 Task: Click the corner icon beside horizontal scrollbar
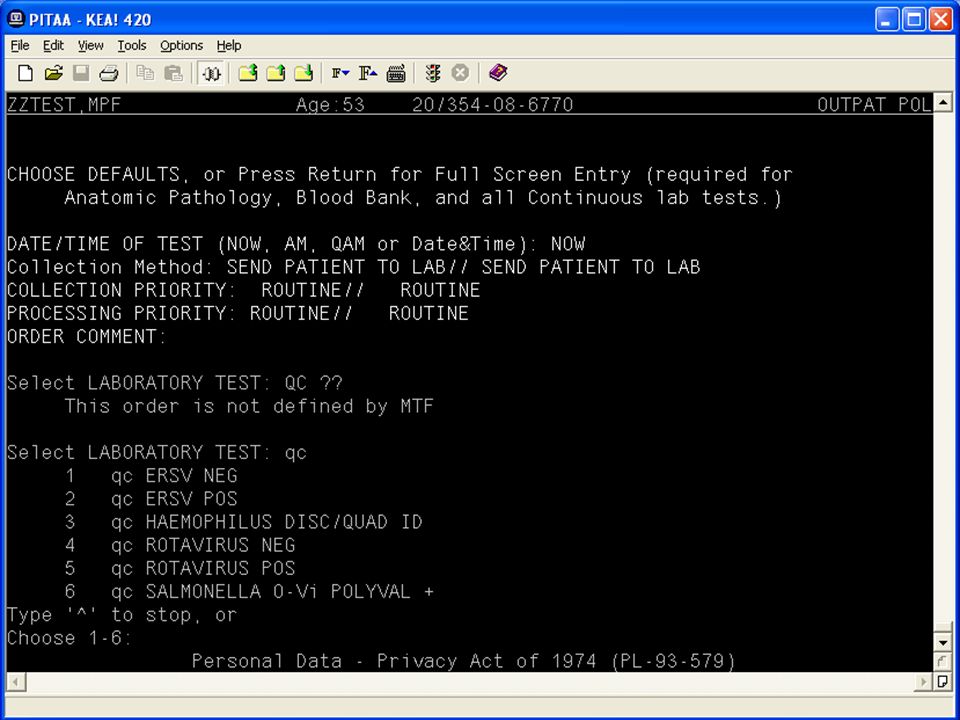click(943, 681)
